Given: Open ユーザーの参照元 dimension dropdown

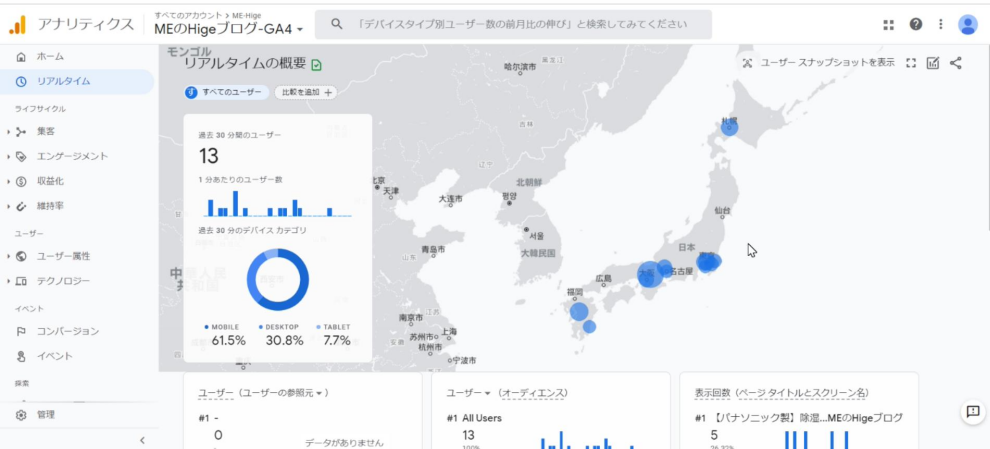Looking at the screenshot, I should (x=284, y=393).
